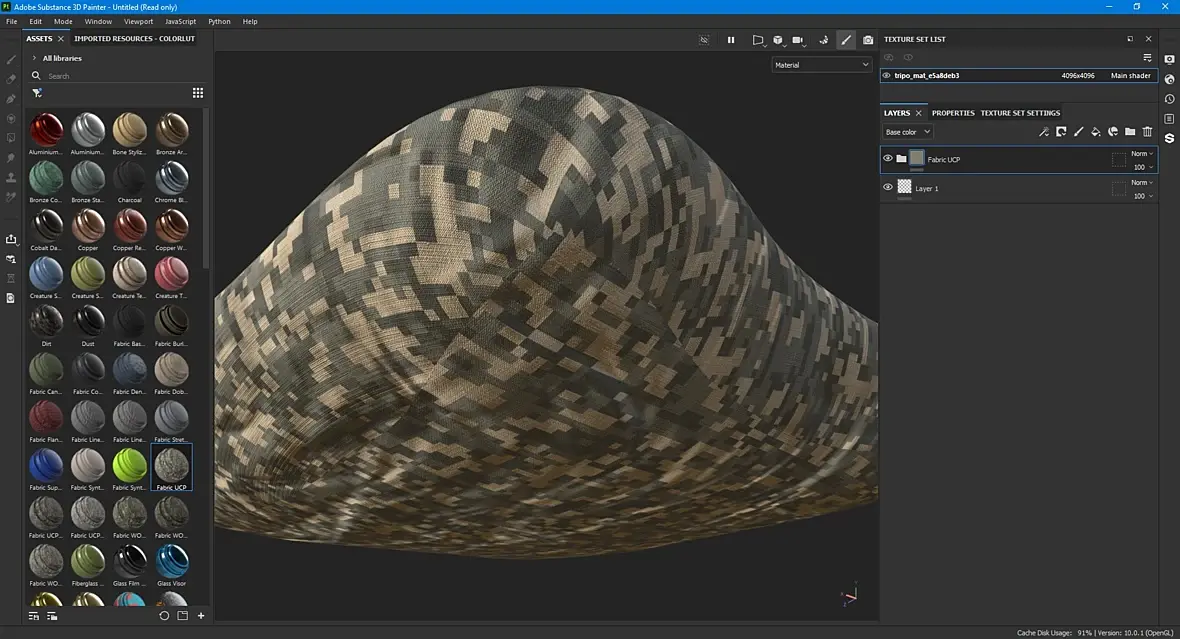
Task: Switch to the Texture Set Settings tab
Action: click(x=1019, y=113)
